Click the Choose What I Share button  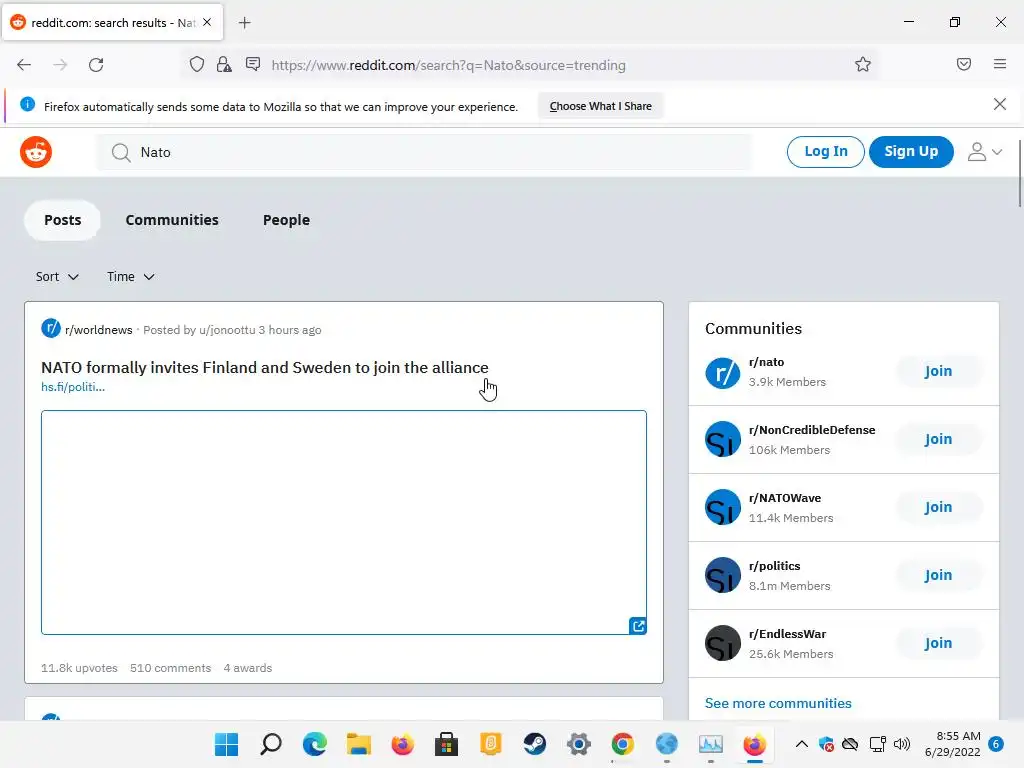(600, 106)
